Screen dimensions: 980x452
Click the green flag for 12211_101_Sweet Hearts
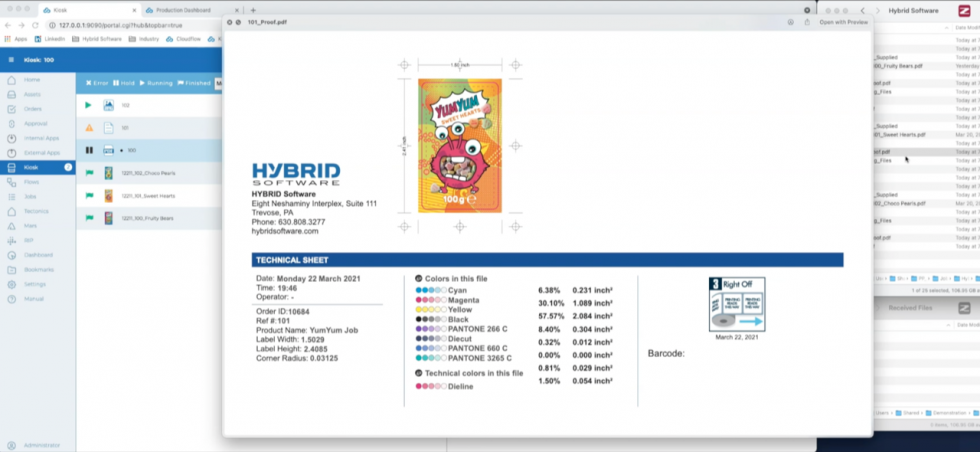pos(89,196)
